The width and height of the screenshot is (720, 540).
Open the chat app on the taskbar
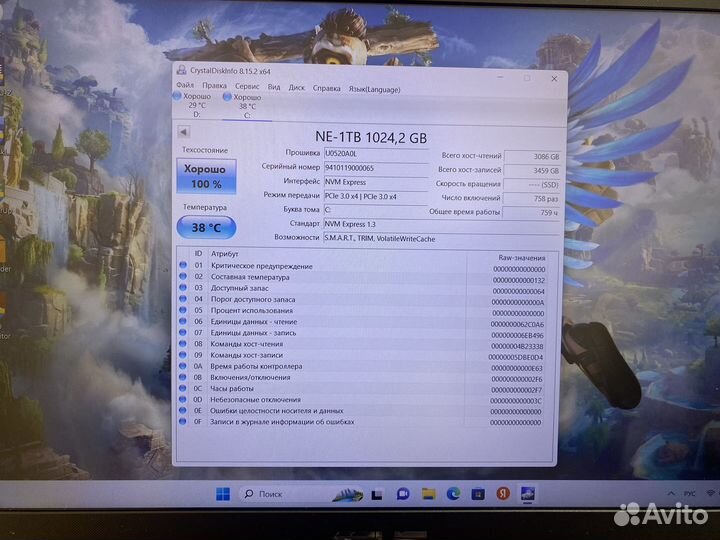pos(403,494)
